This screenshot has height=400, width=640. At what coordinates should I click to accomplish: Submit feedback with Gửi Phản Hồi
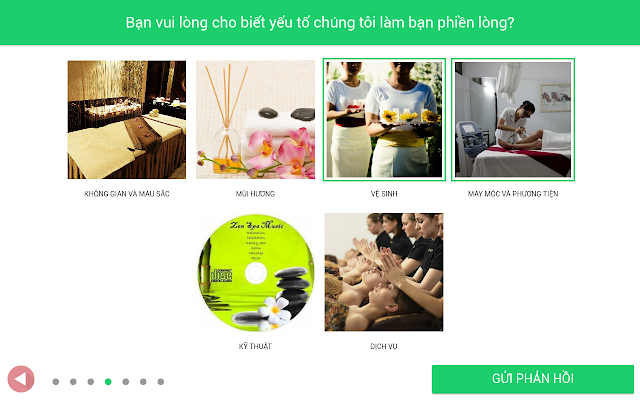(533, 379)
